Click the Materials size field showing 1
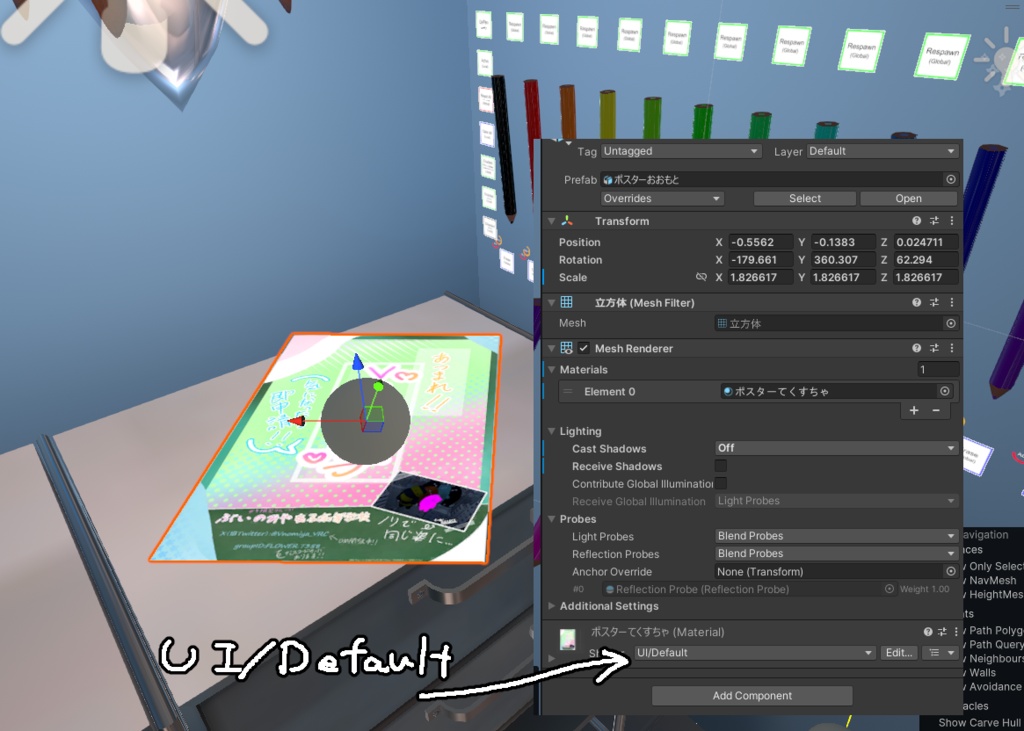 (938, 370)
